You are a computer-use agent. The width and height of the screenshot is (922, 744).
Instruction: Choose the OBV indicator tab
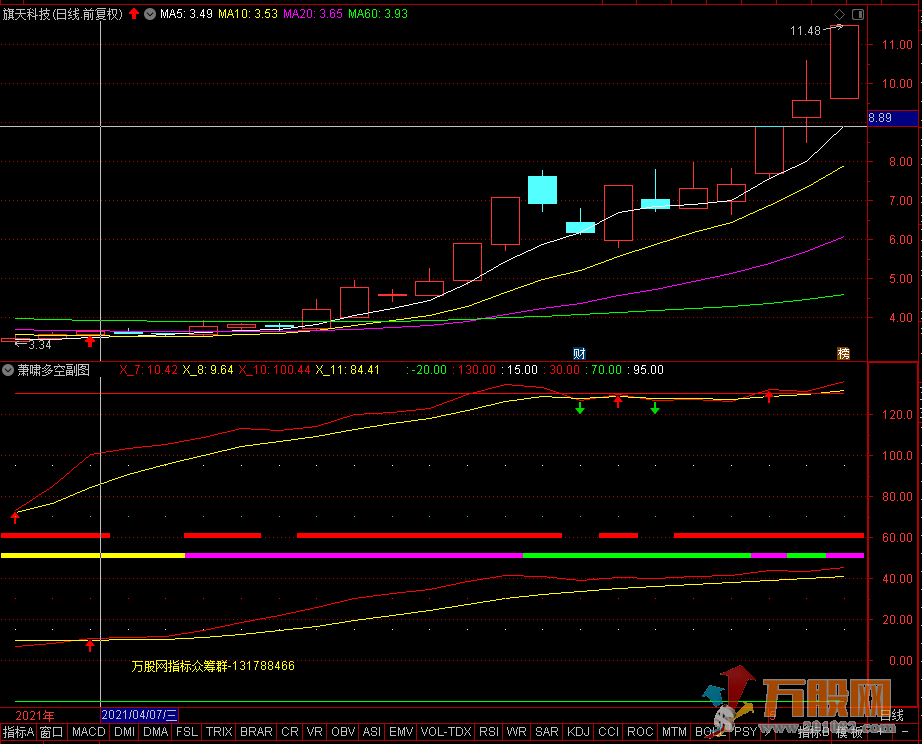[343, 732]
